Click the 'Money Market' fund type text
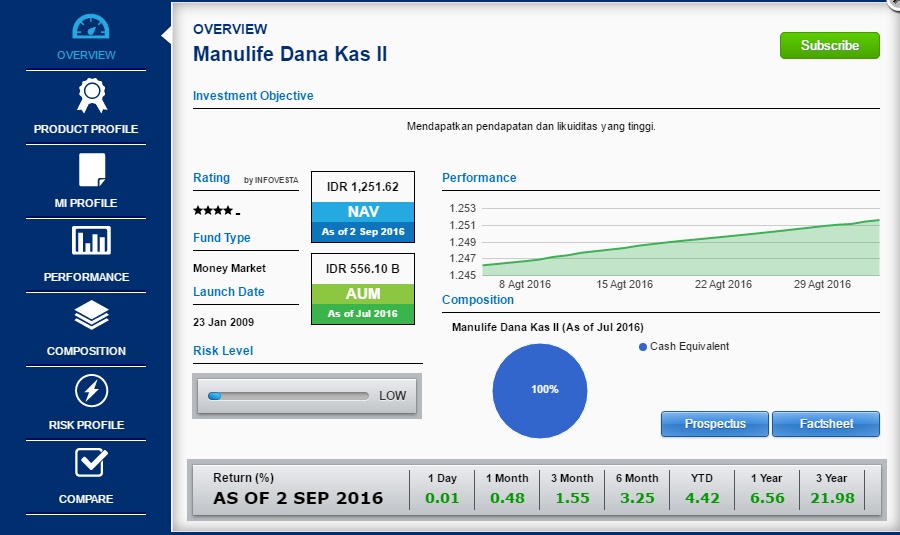Image resolution: width=900 pixels, height=535 pixels. (230, 269)
